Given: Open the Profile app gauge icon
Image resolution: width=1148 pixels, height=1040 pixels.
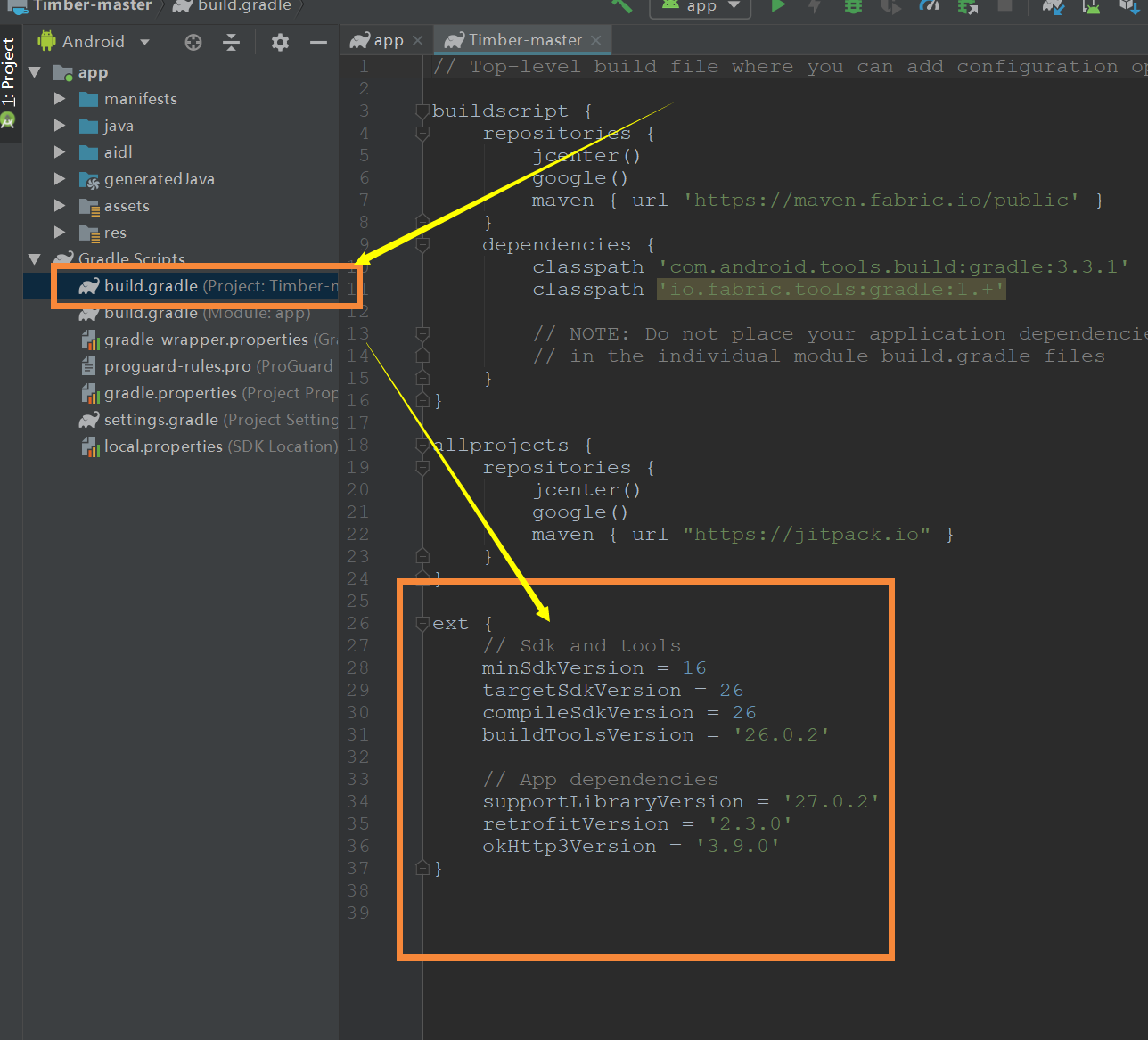Looking at the screenshot, I should pyautogui.click(x=929, y=6).
